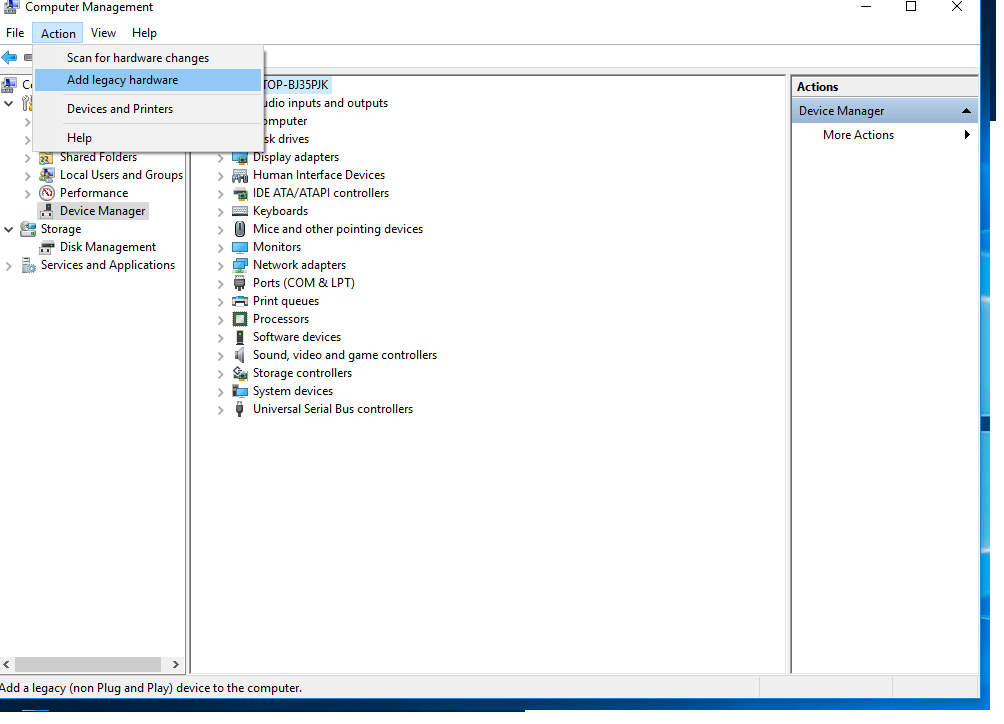Click the Network adapters icon

(x=240, y=265)
